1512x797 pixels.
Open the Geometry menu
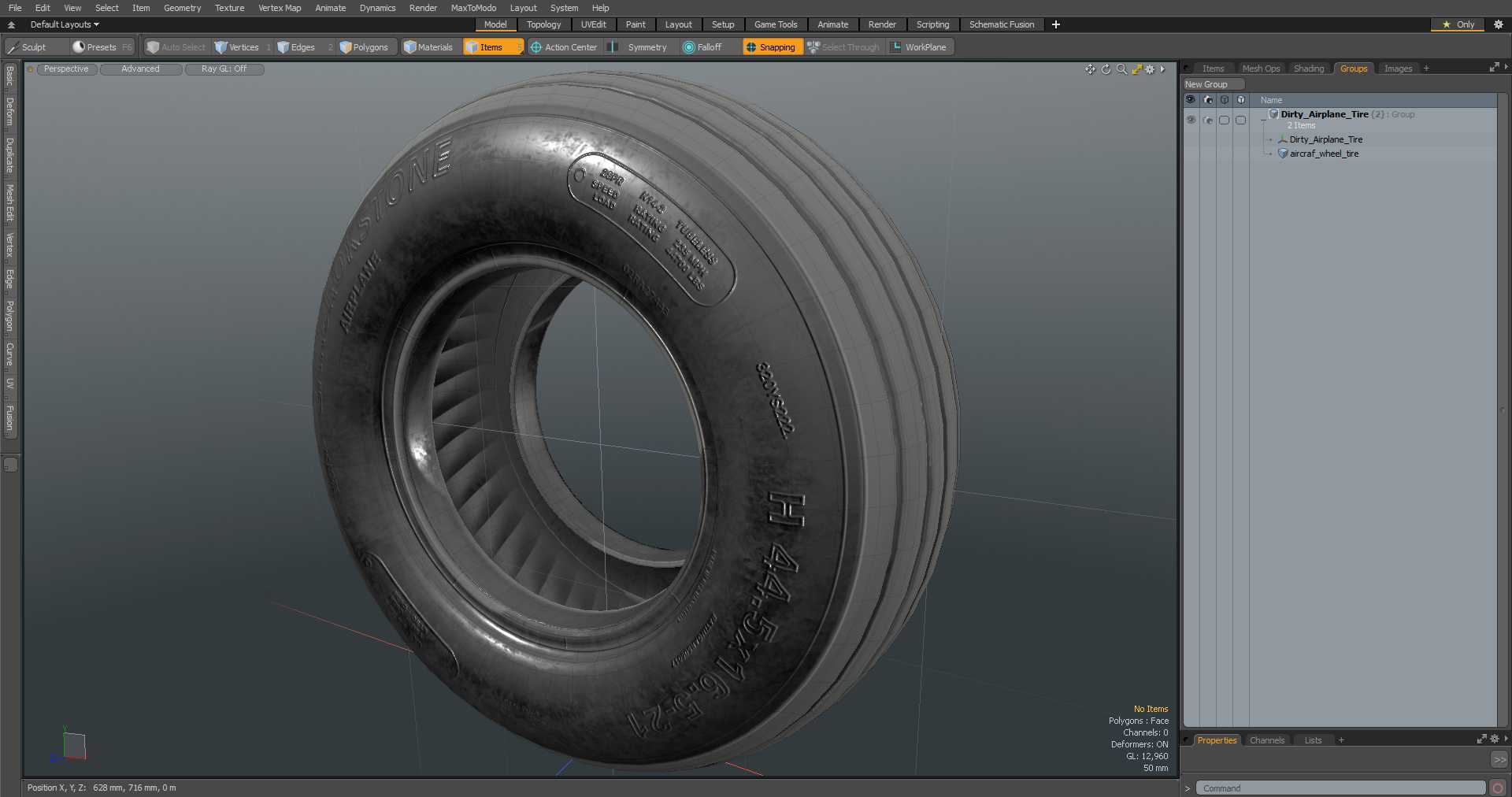click(182, 8)
